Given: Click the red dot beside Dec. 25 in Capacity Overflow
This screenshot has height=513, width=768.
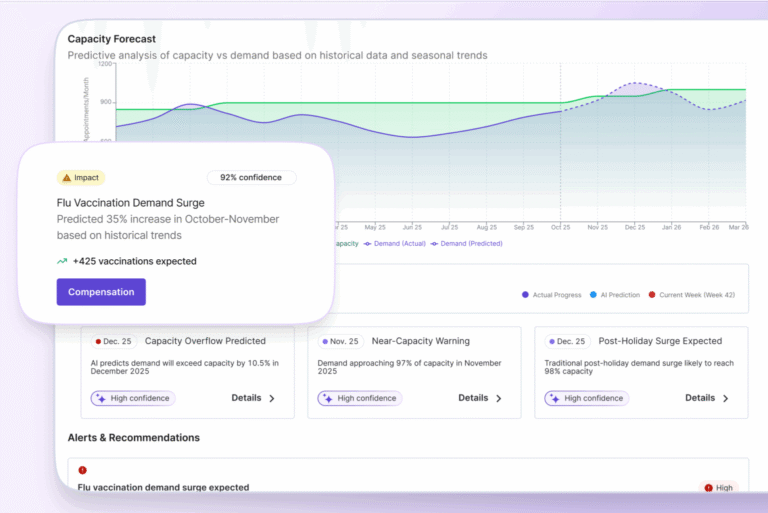Looking at the screenshot, I should [x=98, y=341].
